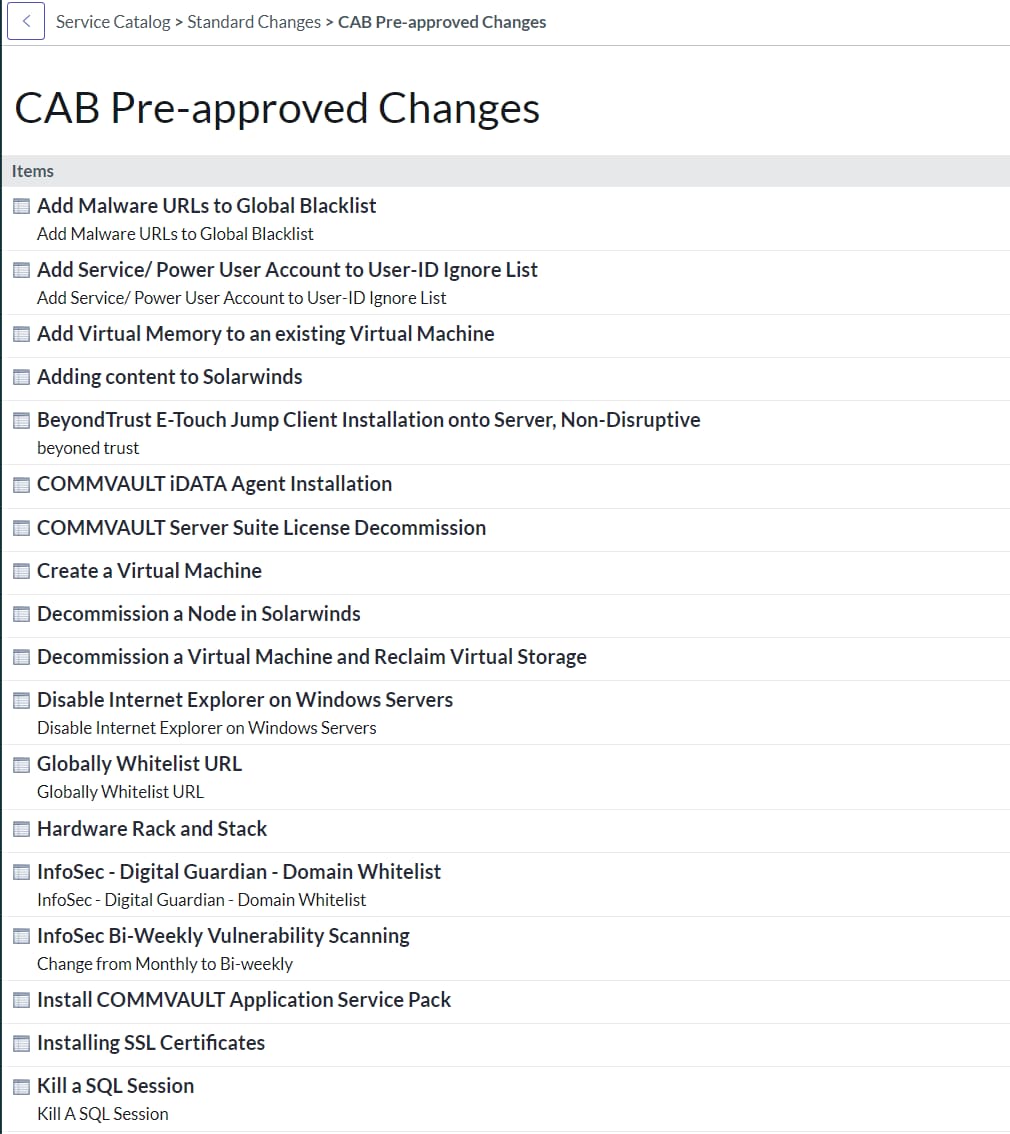Open "Install COMMVAULT Application Service Pack" item
The height and width of the screenshot is (1134, 1010).
click(243, 1000)
